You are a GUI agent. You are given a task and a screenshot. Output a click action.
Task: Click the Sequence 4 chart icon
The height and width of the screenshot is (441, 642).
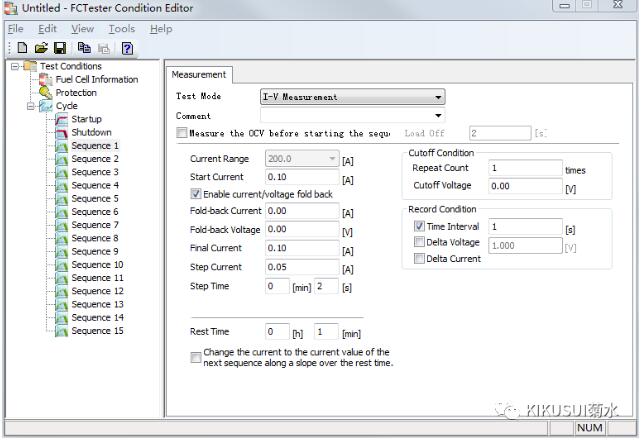pyautogui.click(x=61, y=185)
